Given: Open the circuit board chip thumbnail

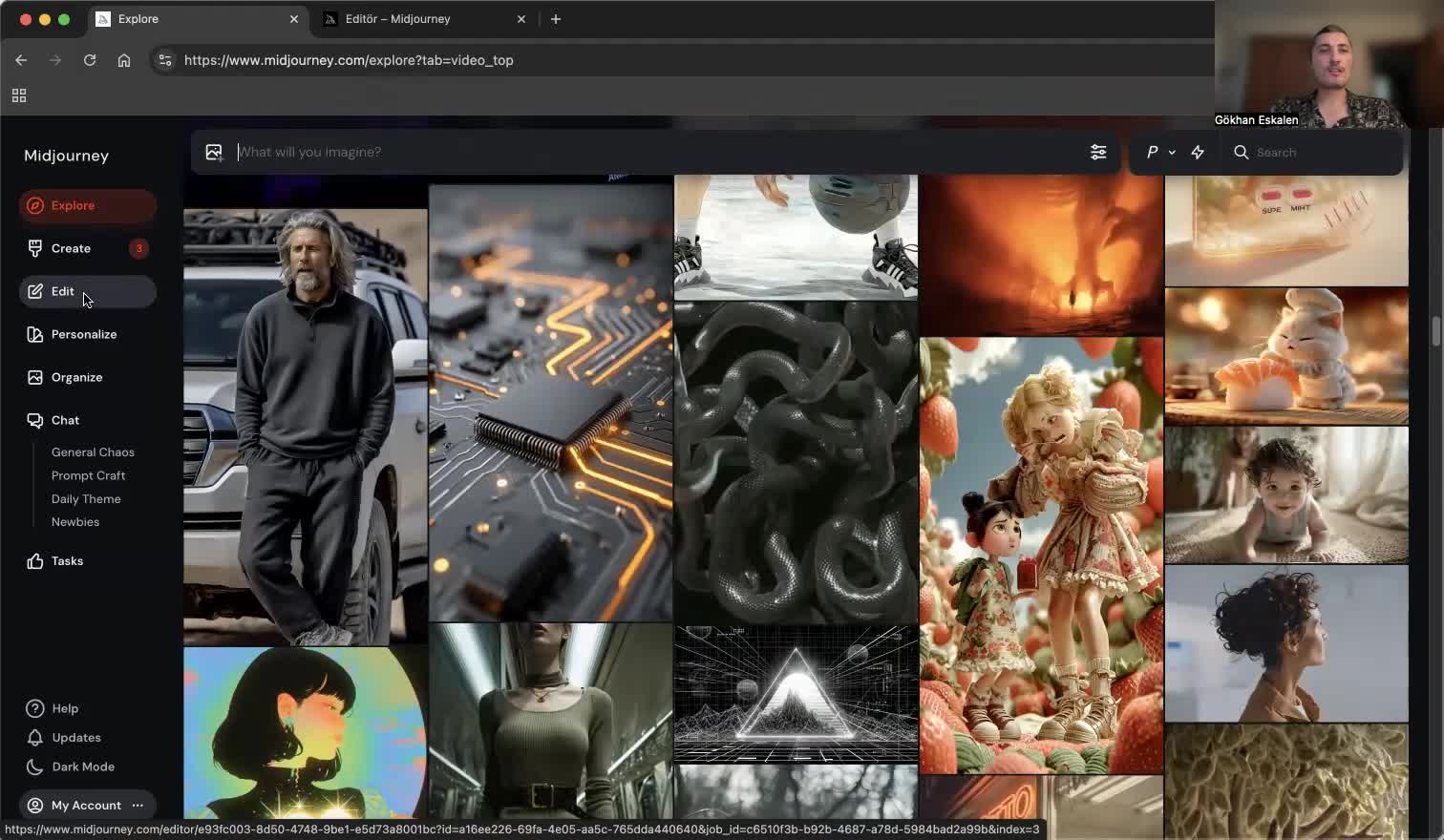Looking at the screenshot, I should [x=550, y=403].
